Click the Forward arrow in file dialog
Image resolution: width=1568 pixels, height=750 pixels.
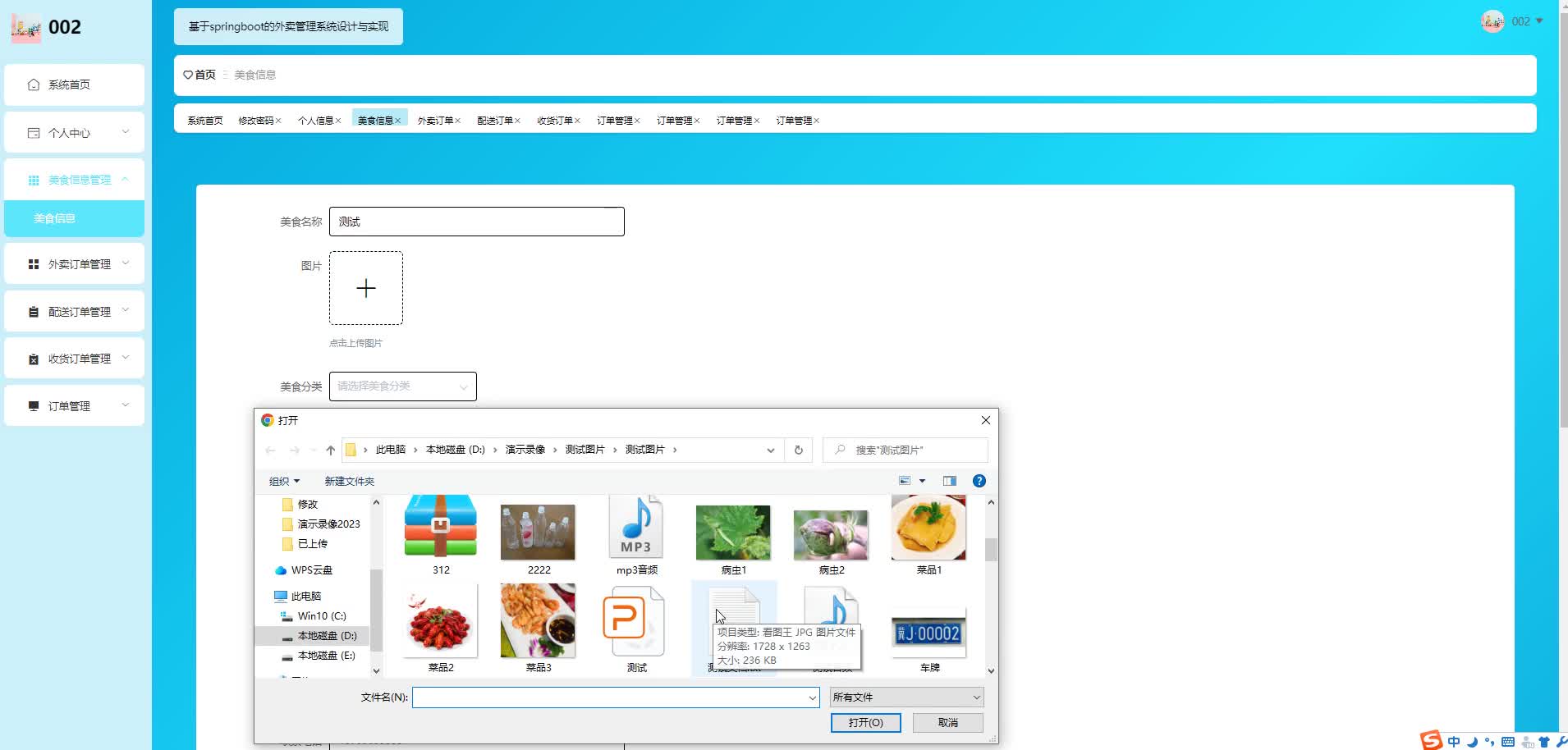(x=294, y=450)
